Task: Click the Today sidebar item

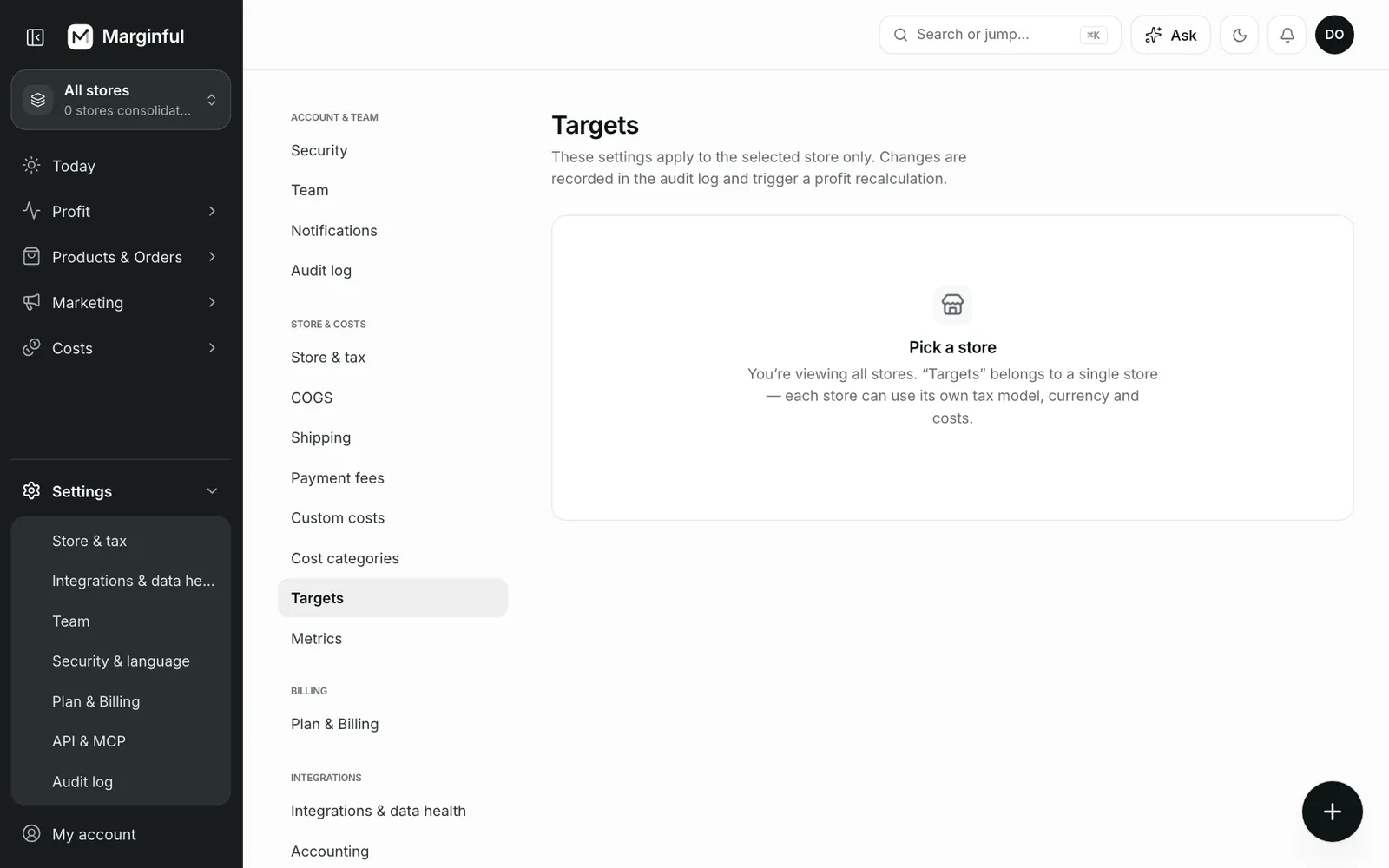Action: tap(121, 166)
